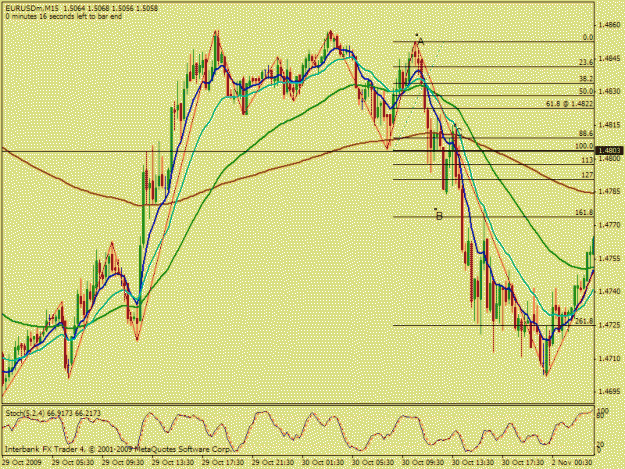625x469 pixels.
Task: Click the '30 Oct 13:30' time axis label
Action: pos(473,463)
